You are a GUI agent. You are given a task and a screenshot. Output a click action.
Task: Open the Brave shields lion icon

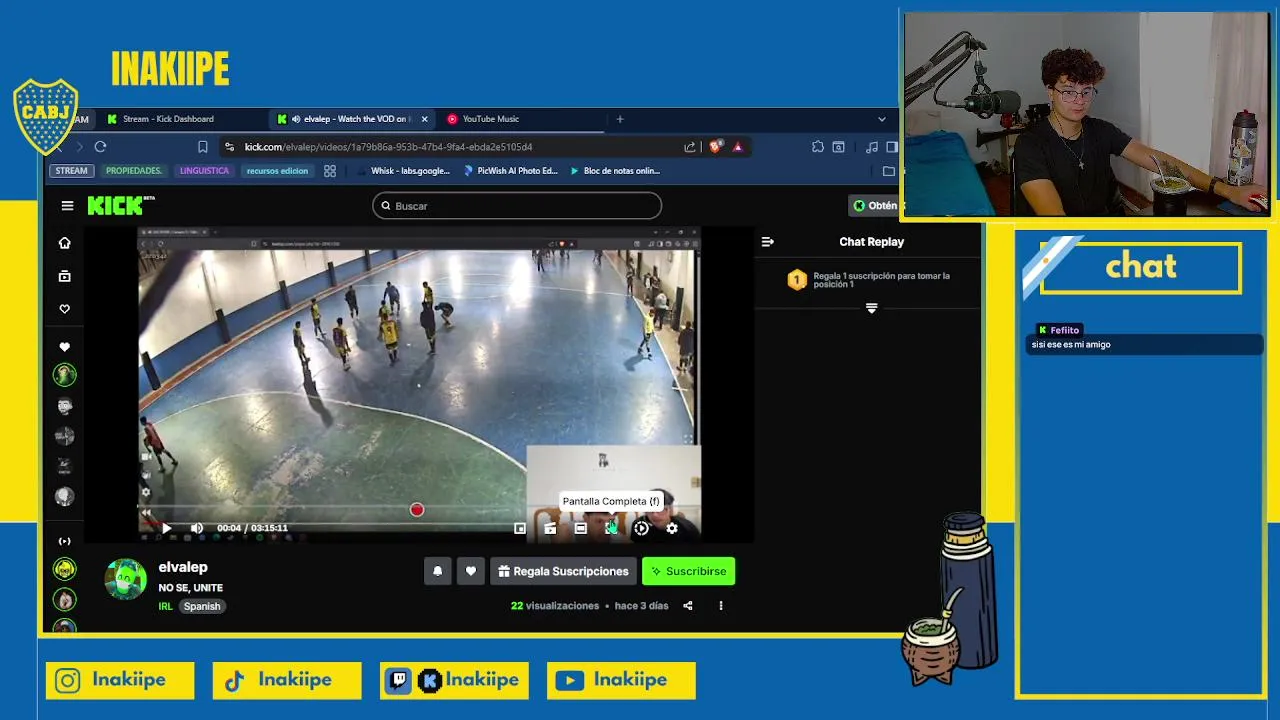pyautogui.click(x=715, y=147)
